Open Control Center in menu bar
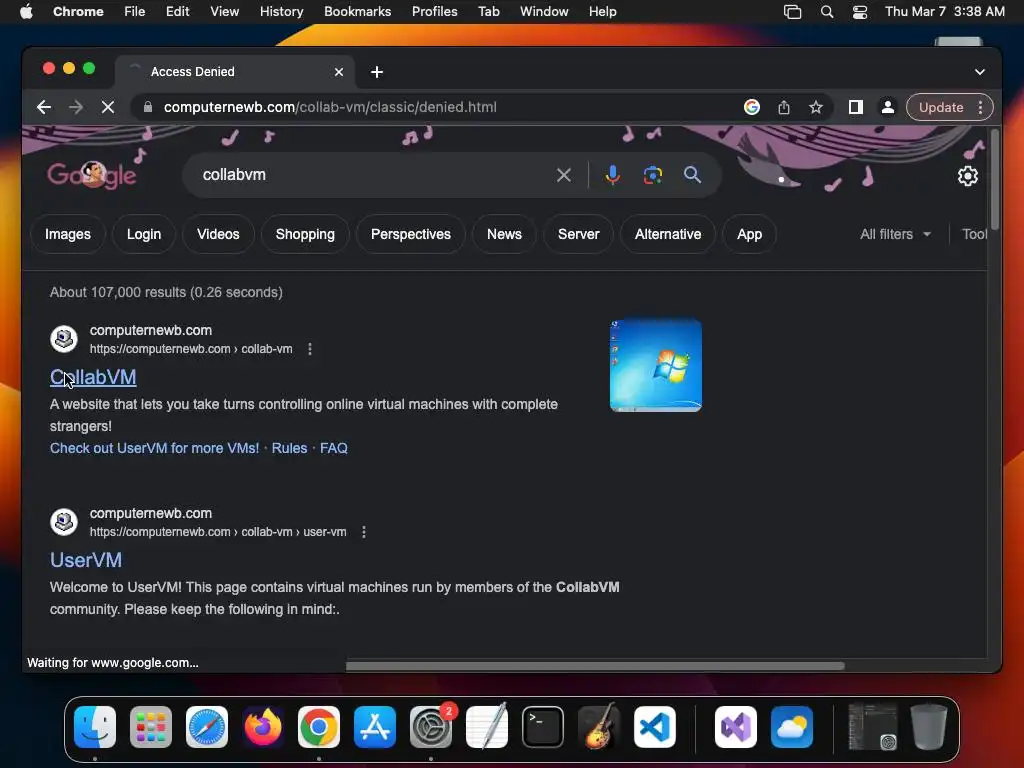 tap(859, 12)
